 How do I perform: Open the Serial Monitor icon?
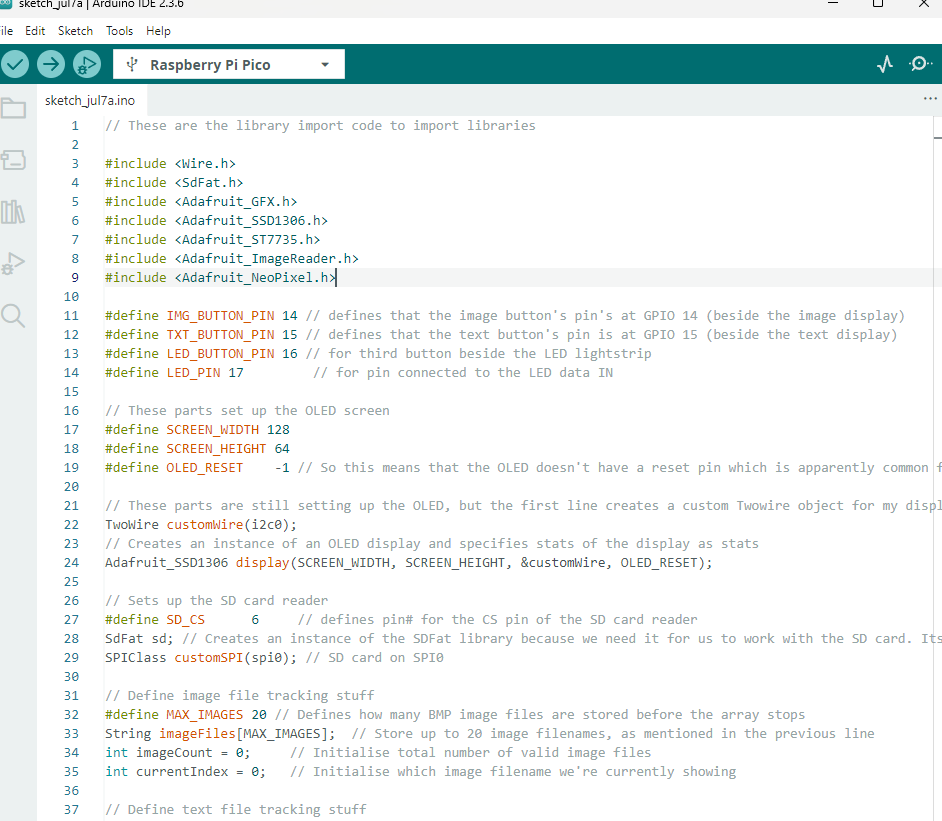click(920, 65)
